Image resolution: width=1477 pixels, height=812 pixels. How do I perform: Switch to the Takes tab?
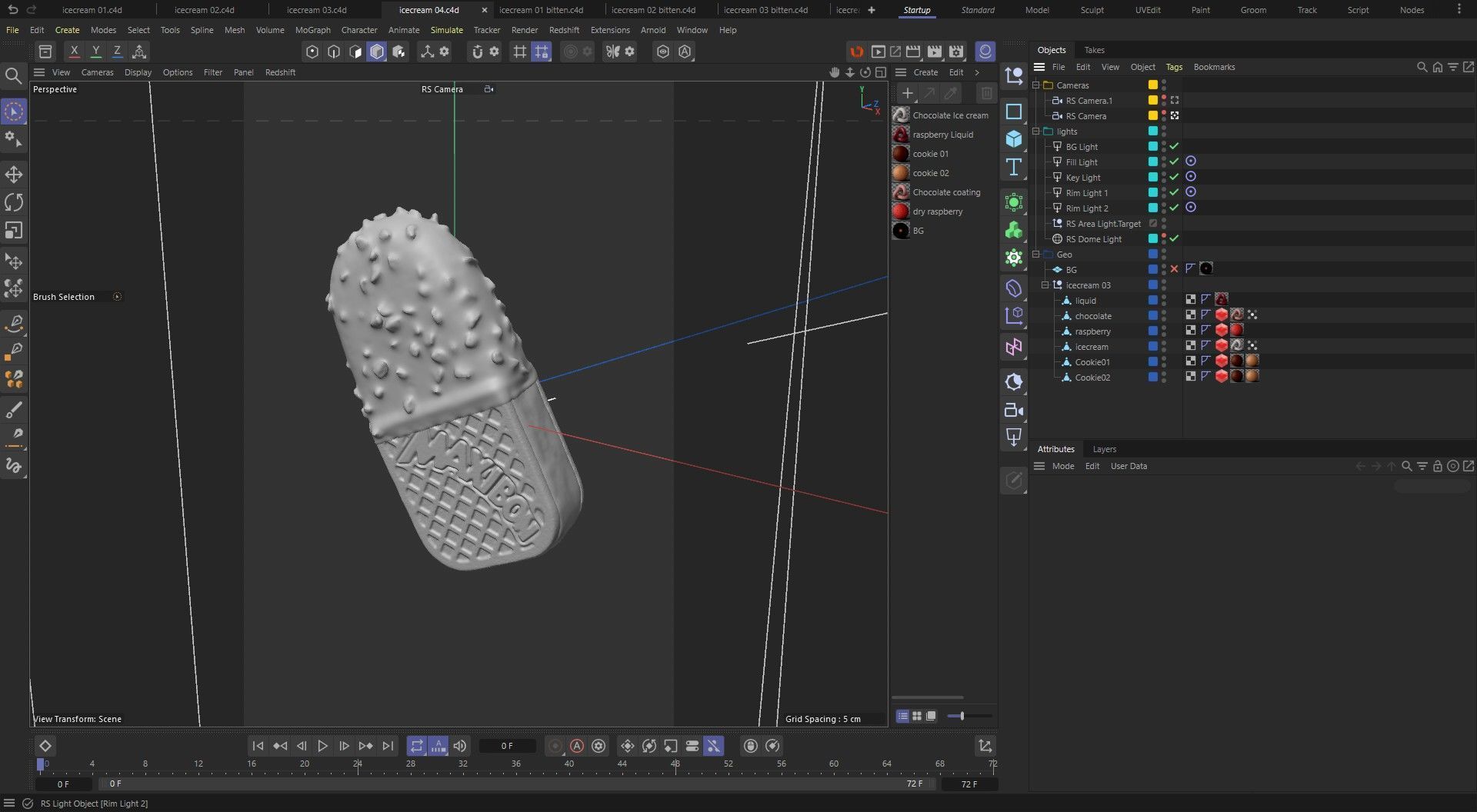(x=1094, y=50)
